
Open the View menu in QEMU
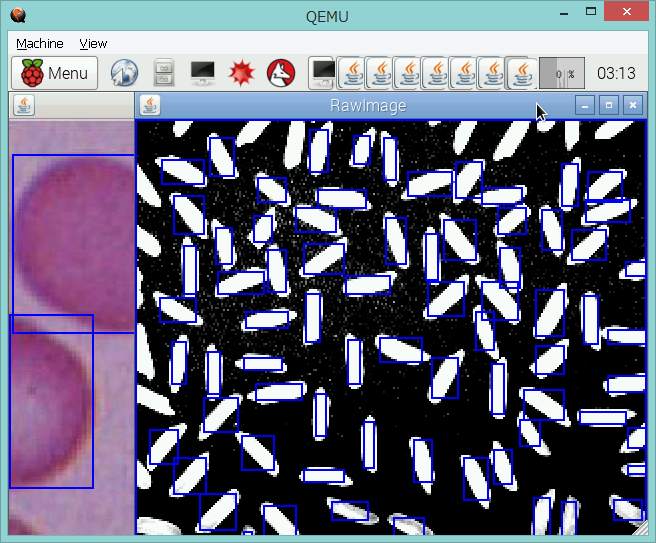(x=93, y=44)
